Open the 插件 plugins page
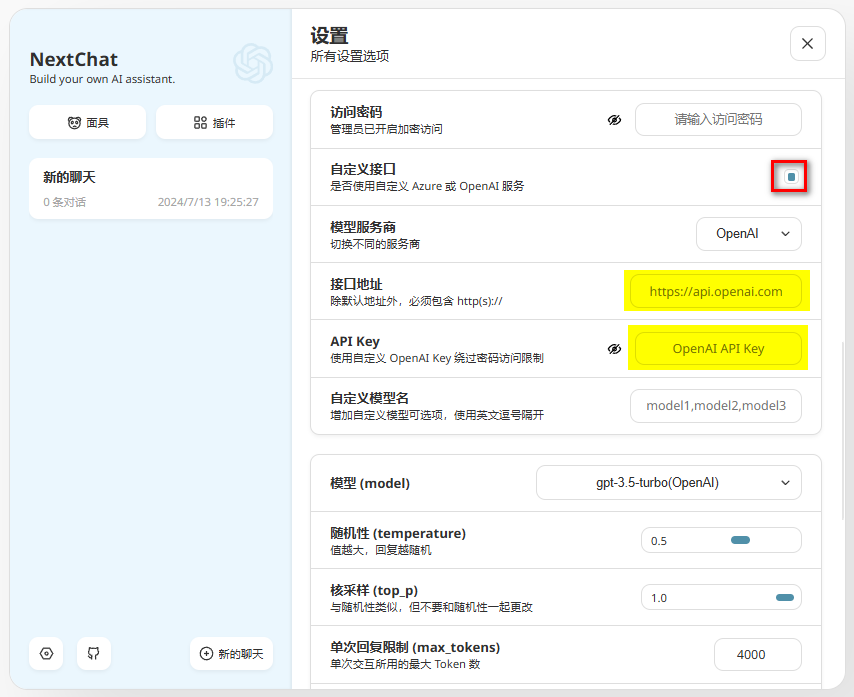854x697 pixels. [x=214, y=123]
